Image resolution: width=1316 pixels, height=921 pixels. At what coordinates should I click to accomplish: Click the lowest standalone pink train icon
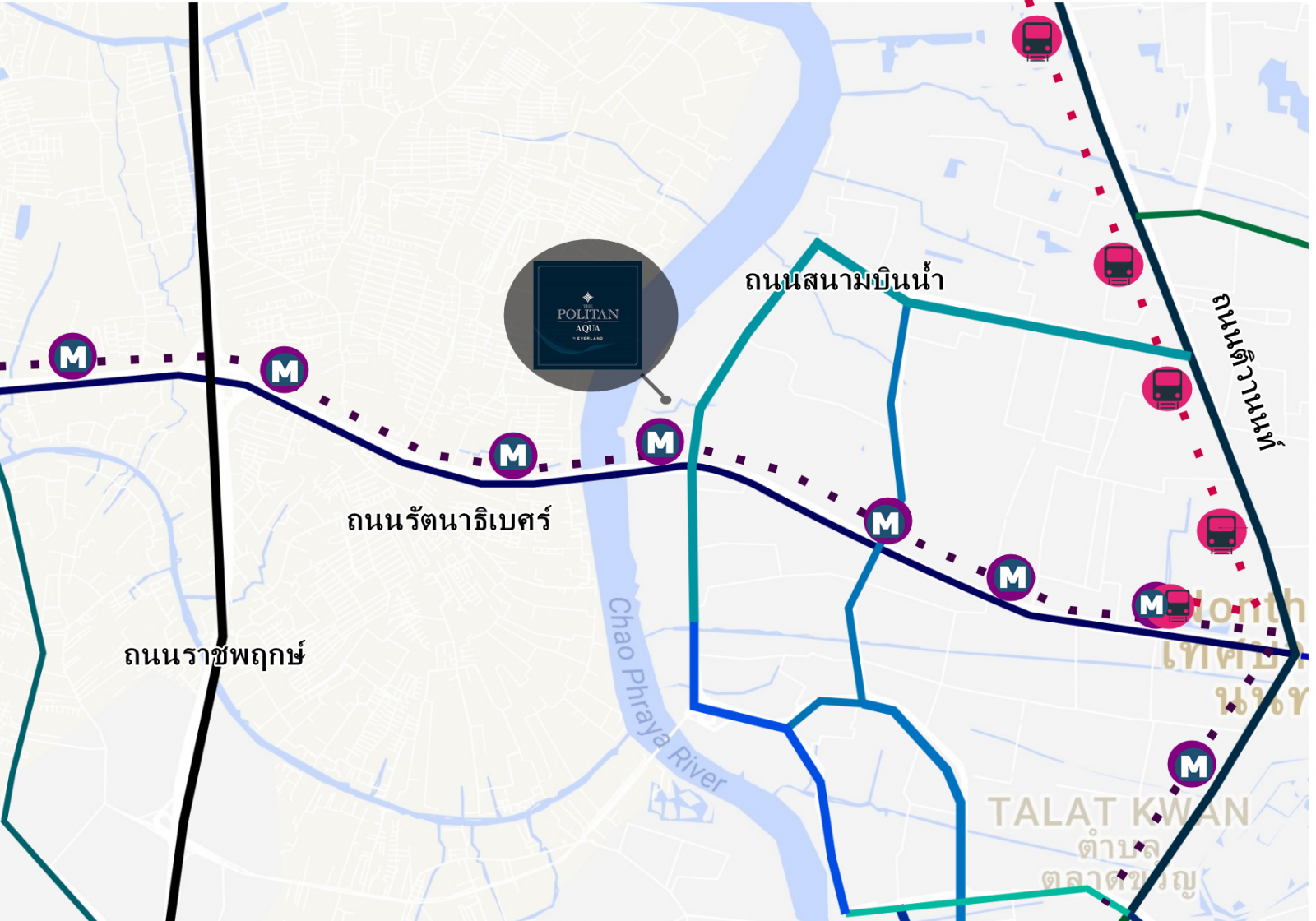tap(1221, 531)
